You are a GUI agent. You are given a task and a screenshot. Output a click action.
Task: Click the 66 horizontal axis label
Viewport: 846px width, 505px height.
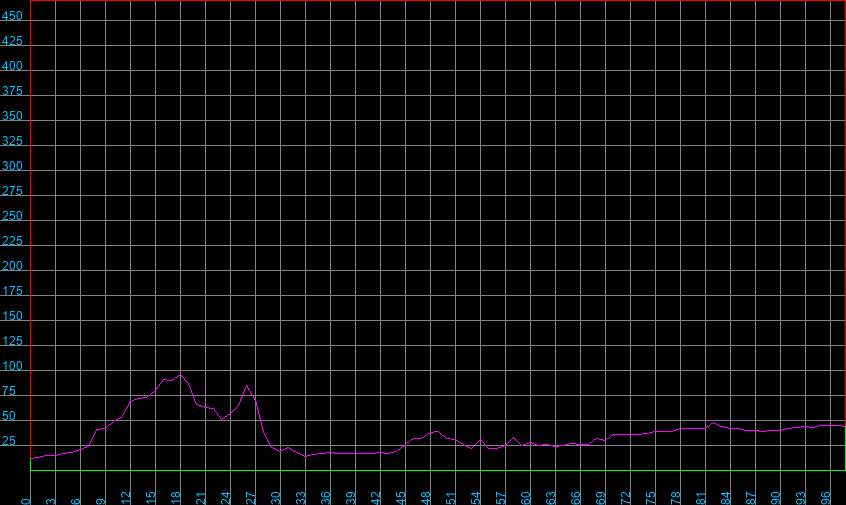coord(576,498)
